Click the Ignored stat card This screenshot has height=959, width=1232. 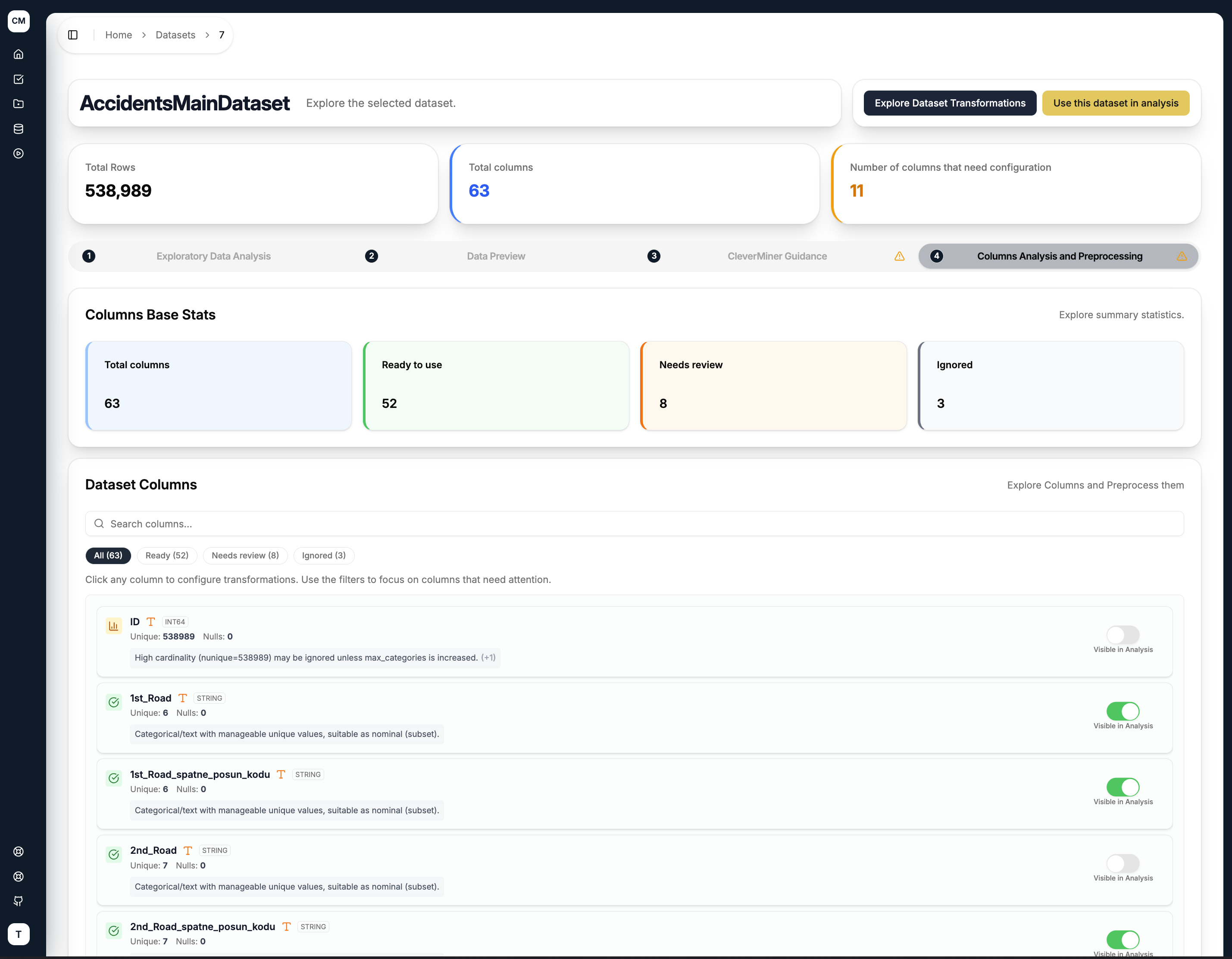(x=1051, y=385)
